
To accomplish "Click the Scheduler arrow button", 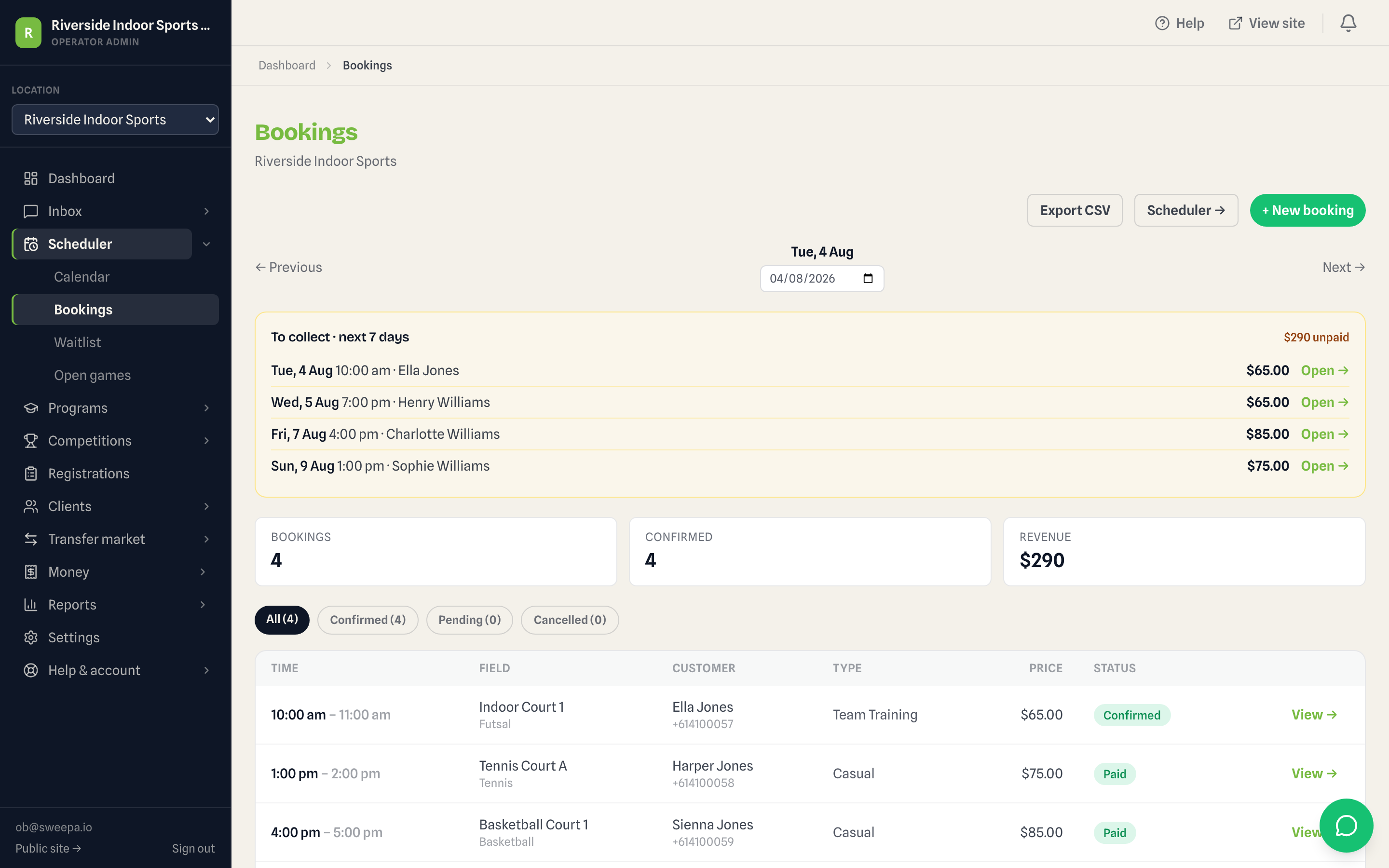I will click(1186, 210).
